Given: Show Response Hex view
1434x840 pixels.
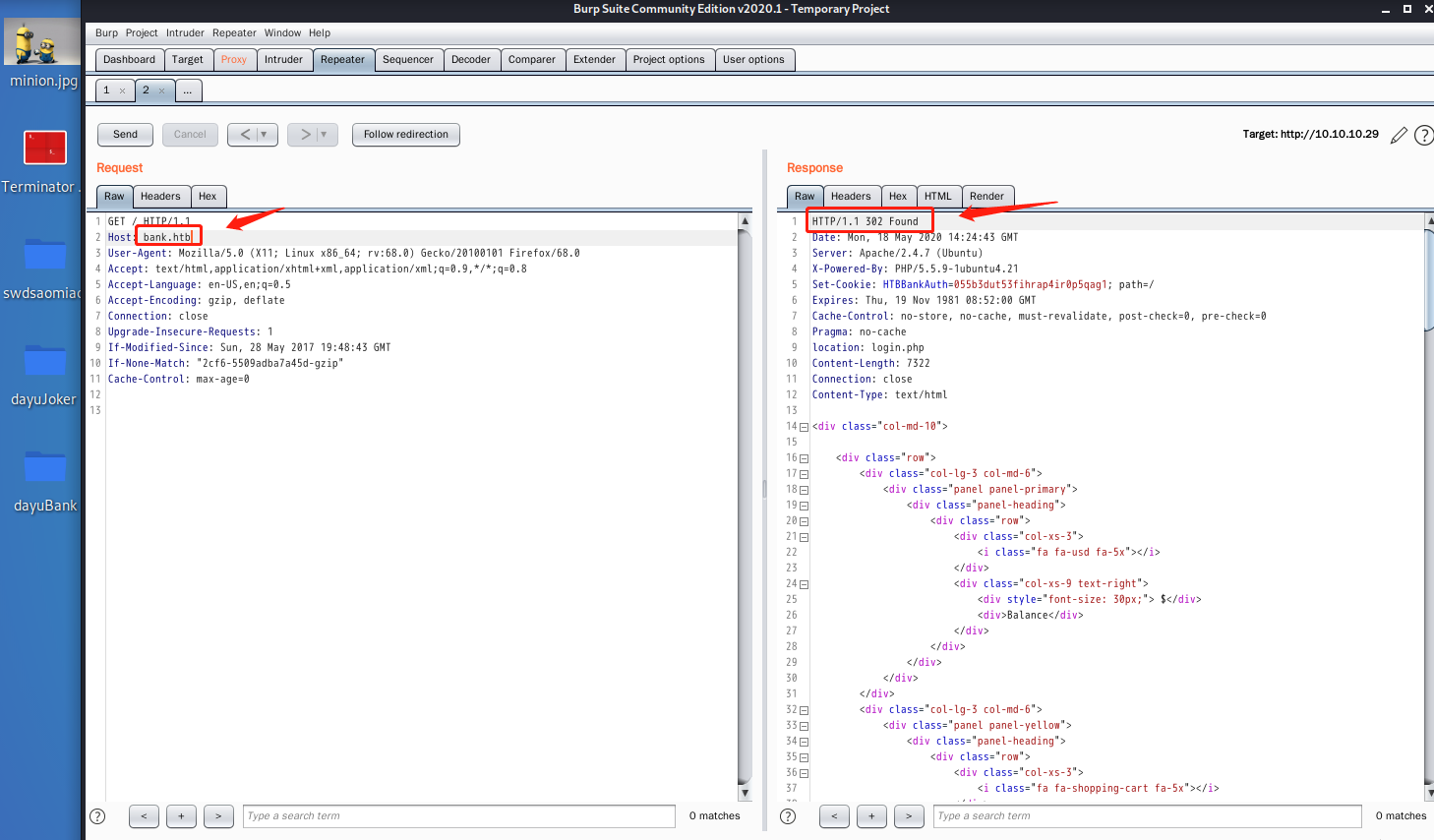Looking at the screenshot, I should 898,197.
